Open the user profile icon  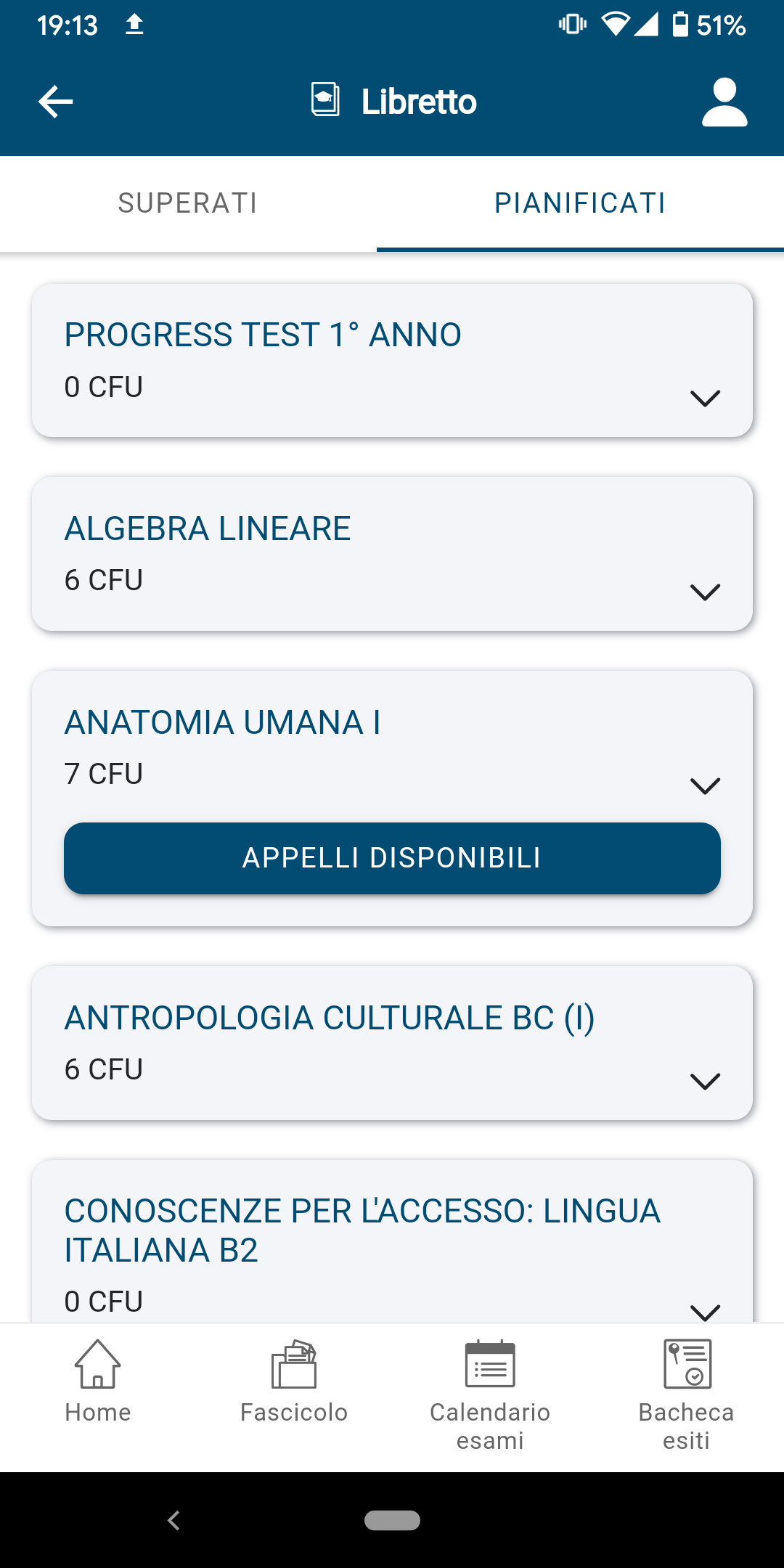coord(724,102)
